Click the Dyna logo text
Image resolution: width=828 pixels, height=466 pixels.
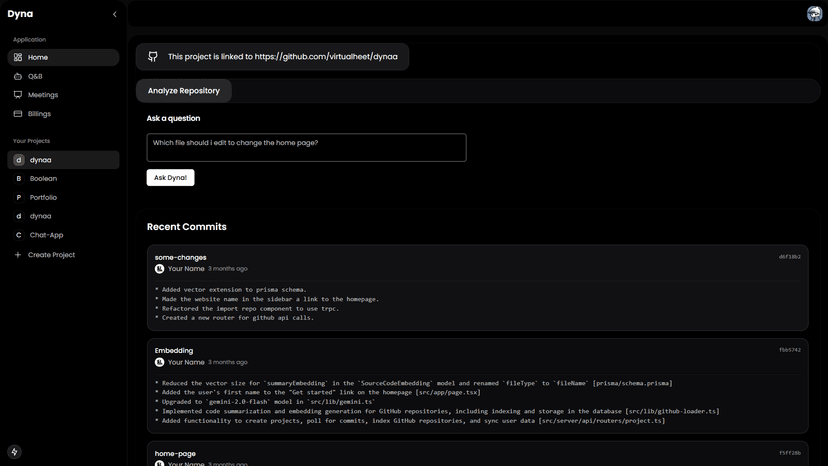coord(20,14)
